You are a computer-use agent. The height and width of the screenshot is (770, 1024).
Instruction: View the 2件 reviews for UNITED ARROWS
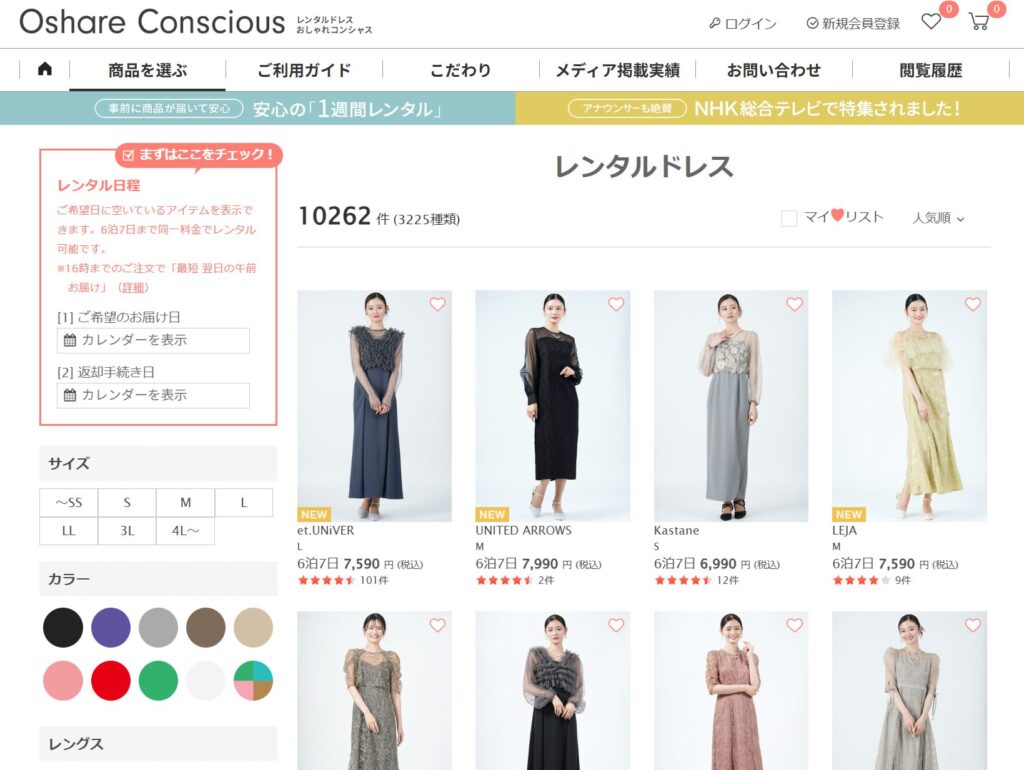pos(546,580)
